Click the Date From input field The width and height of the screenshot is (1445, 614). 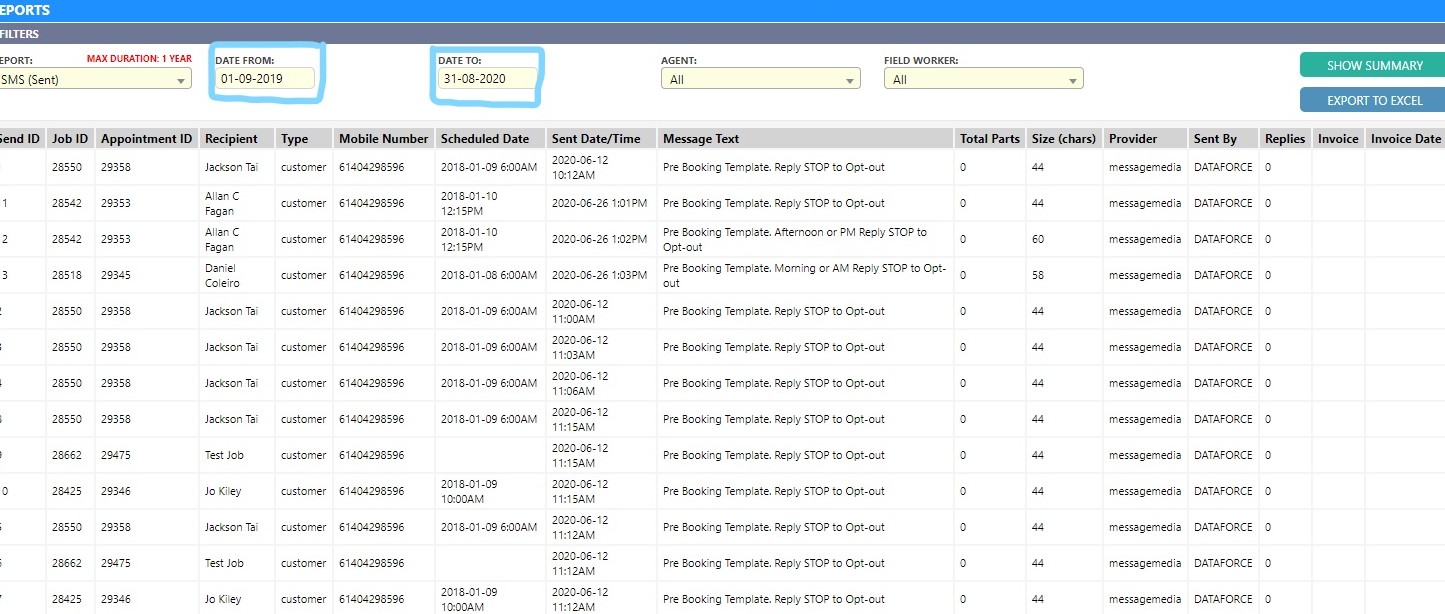pos(267,78)
